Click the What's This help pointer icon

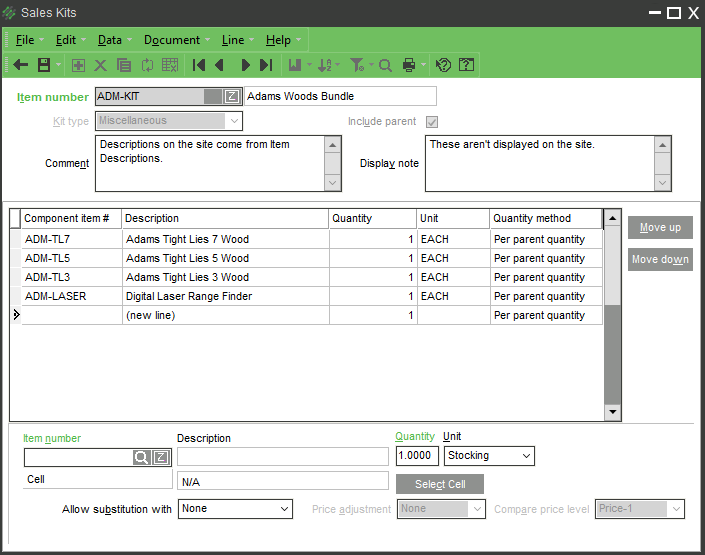point(443,65)
